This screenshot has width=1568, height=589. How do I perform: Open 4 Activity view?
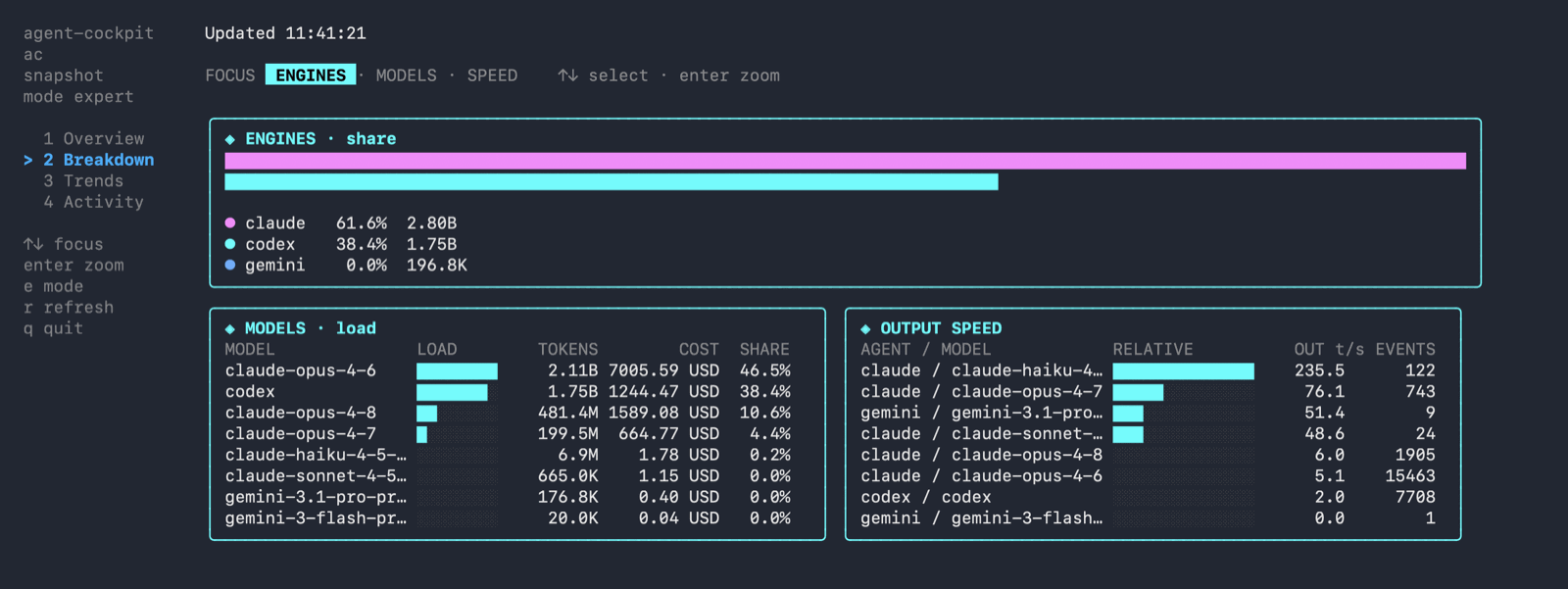(x=94, y=202)
